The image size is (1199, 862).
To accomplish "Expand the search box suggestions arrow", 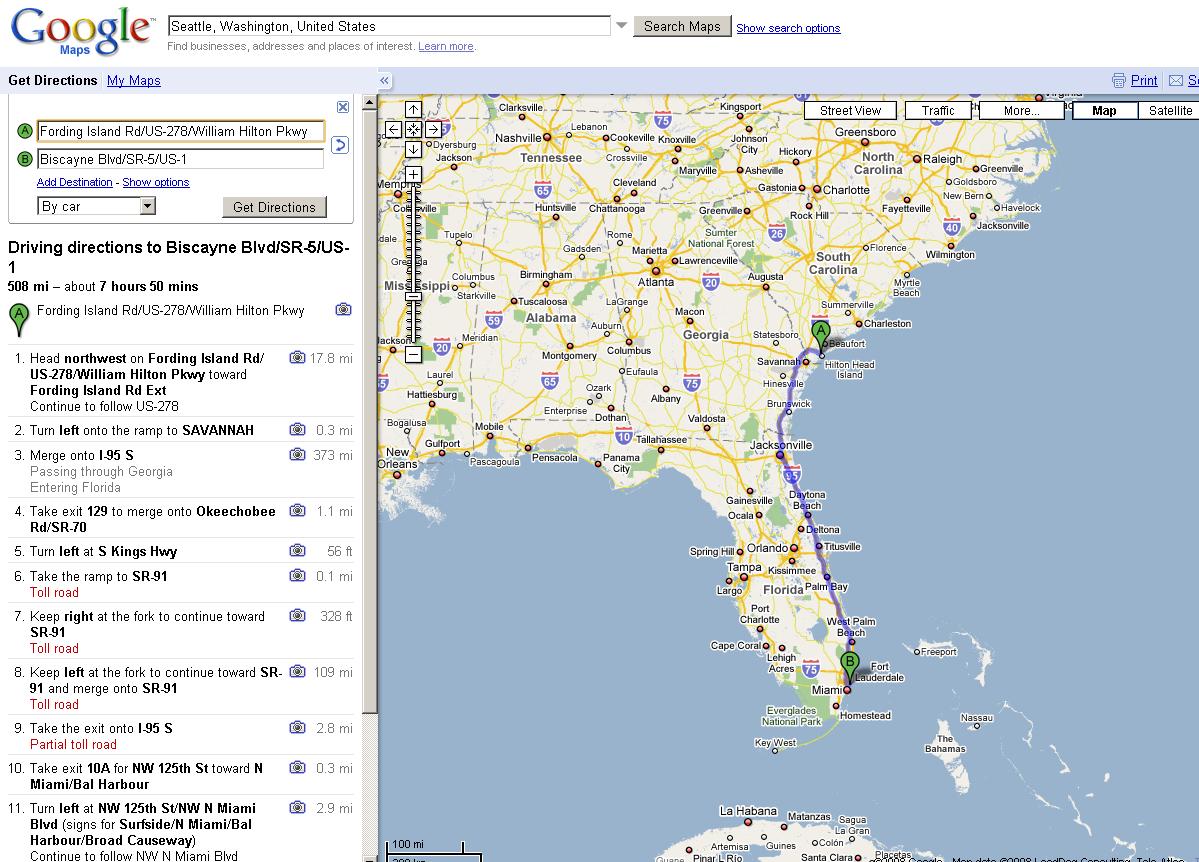I will coord(621,26).
